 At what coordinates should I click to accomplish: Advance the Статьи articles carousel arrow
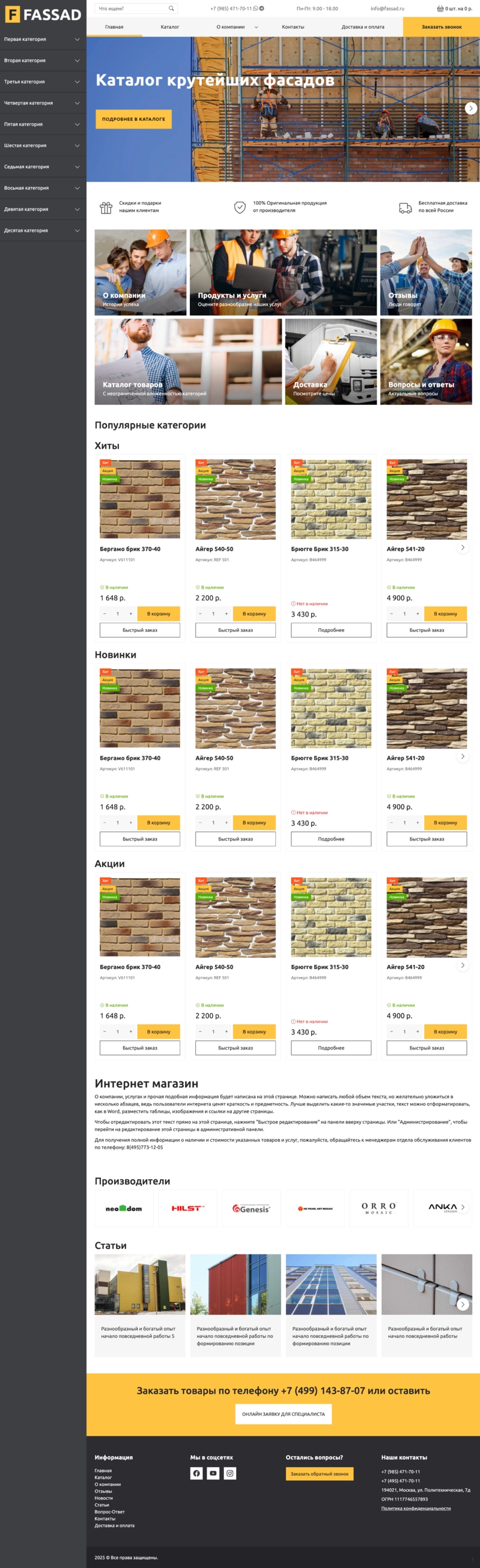pyautogui.click(x=463, y=1304)
